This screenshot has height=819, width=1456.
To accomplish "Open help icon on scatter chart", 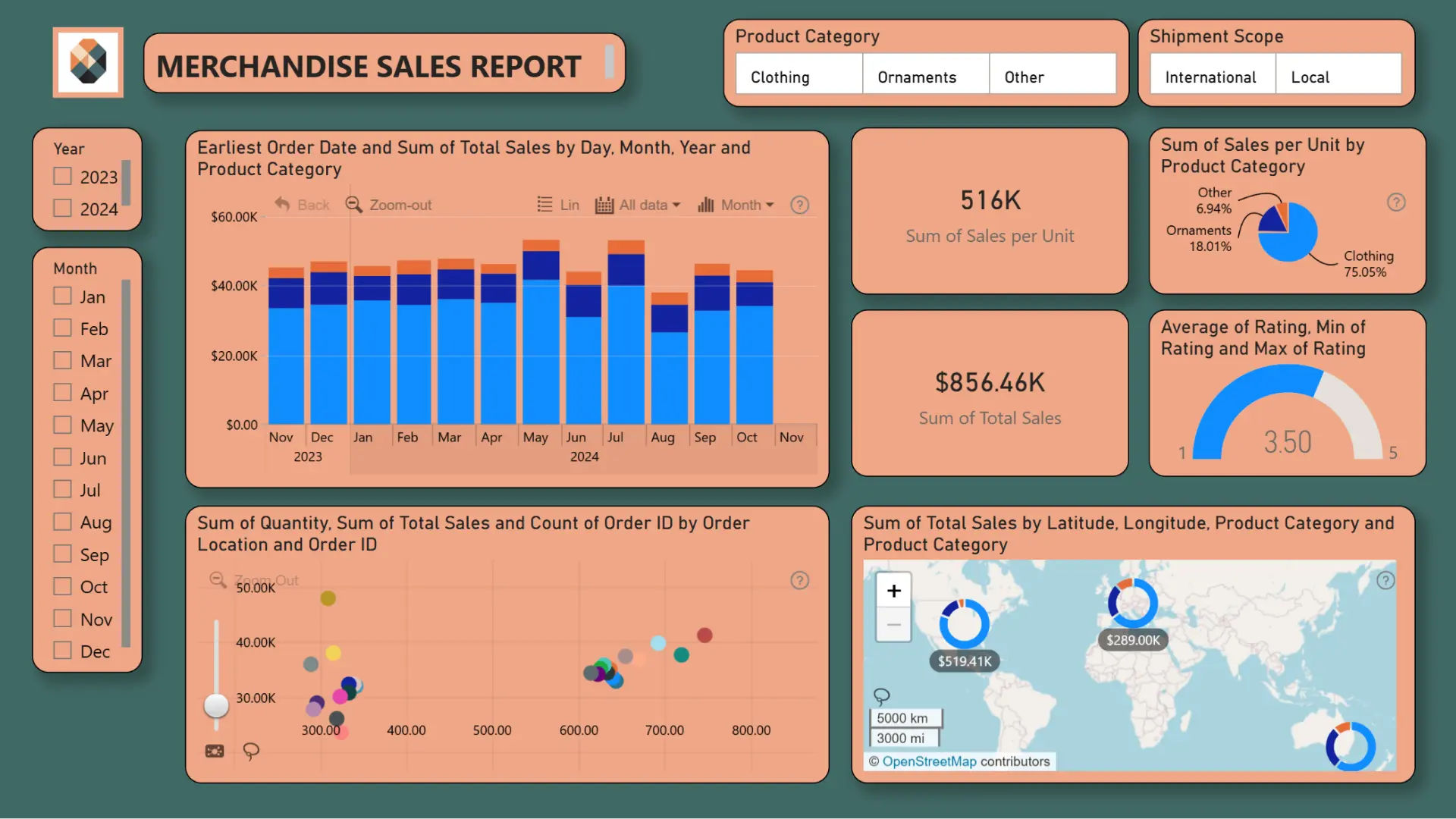I will click(799, 580).
